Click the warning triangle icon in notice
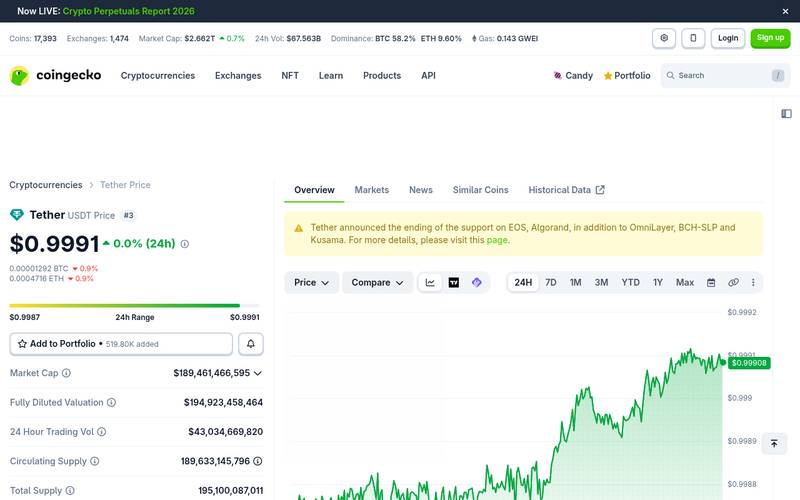Viewport: 800px width, 500px height. pos(298,228)
